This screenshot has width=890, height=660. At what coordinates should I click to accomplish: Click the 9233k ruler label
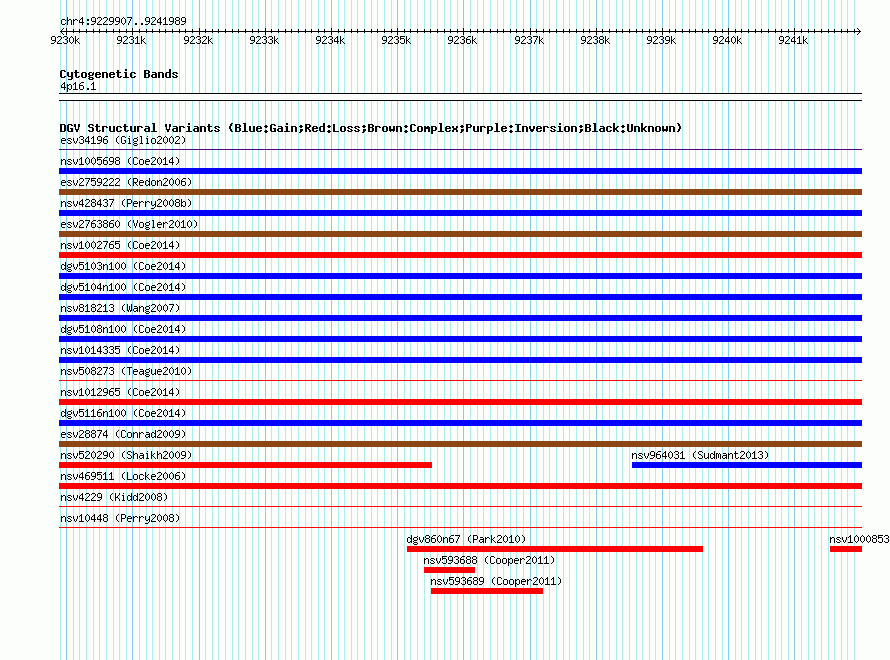tap(264, 40)
